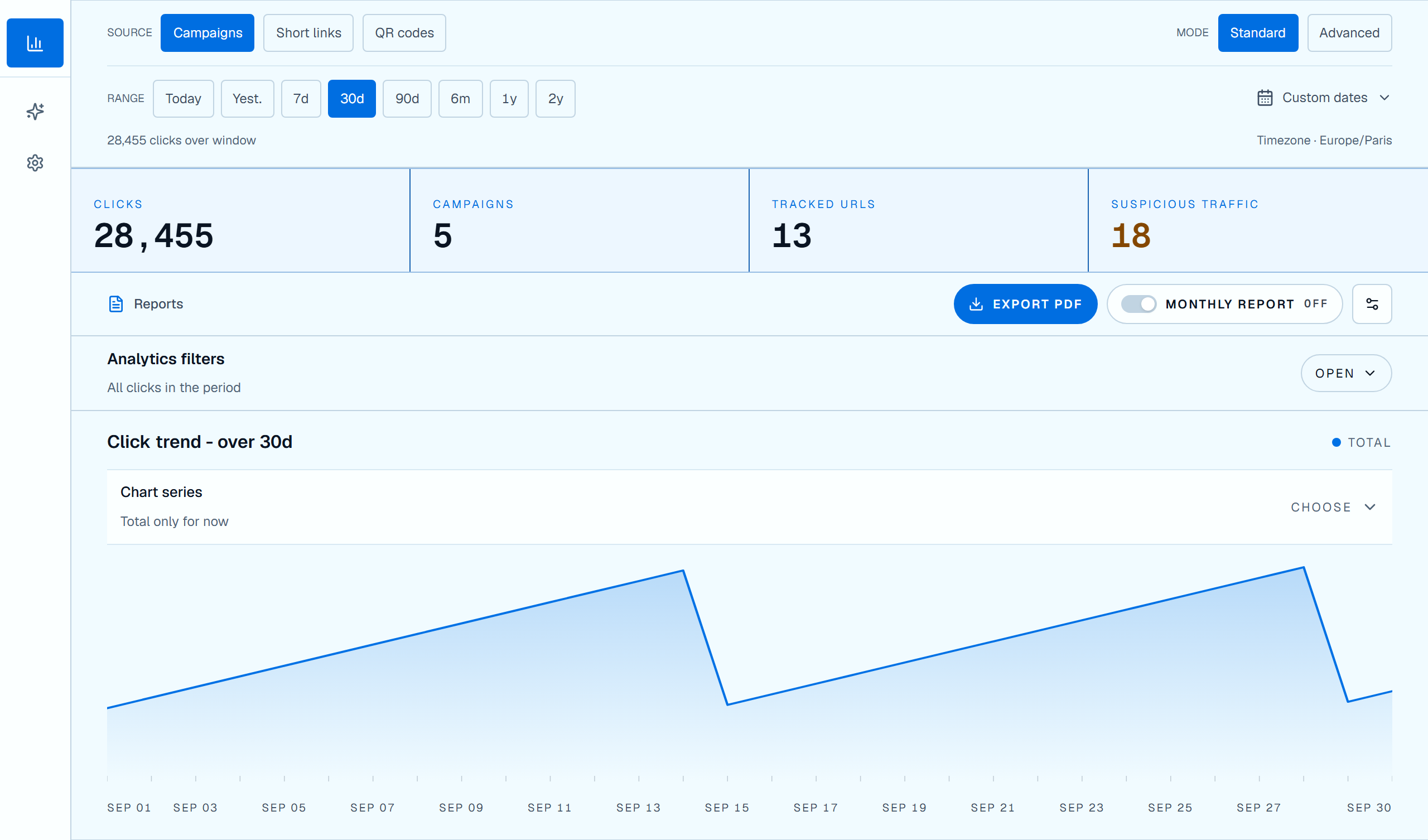Set range to Today
Viewport: 1428px width, 840px height.
click(183, 99)
